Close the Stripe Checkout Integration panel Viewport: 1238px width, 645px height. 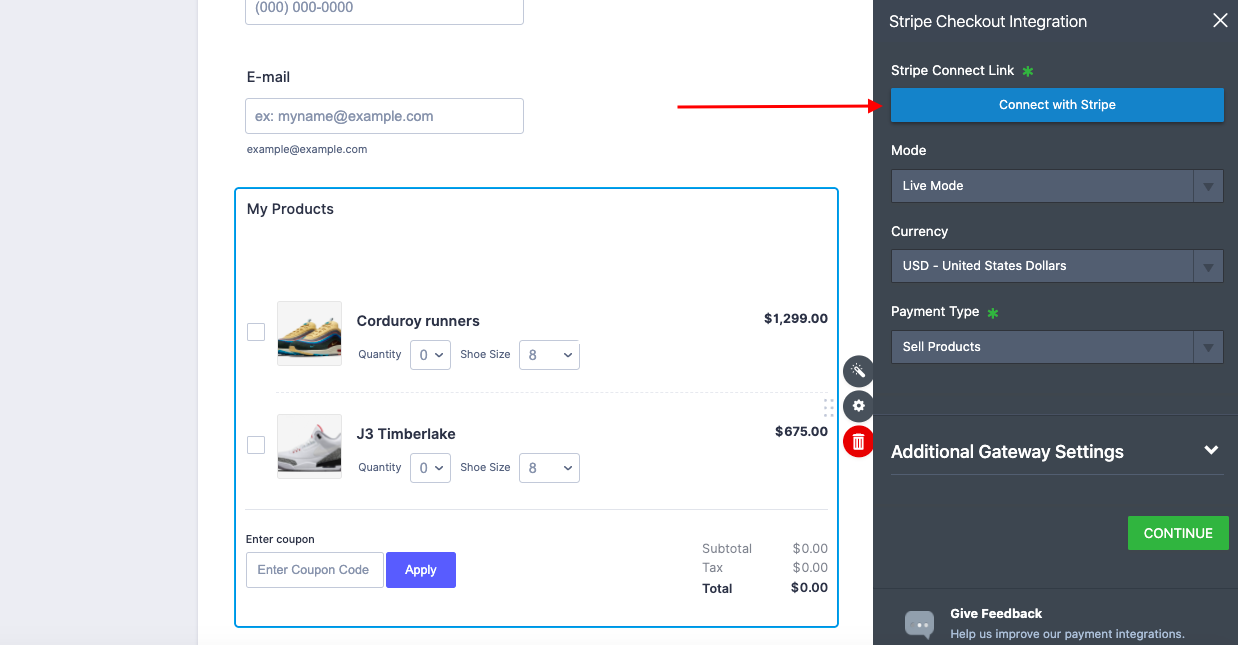coord(1220,21)
